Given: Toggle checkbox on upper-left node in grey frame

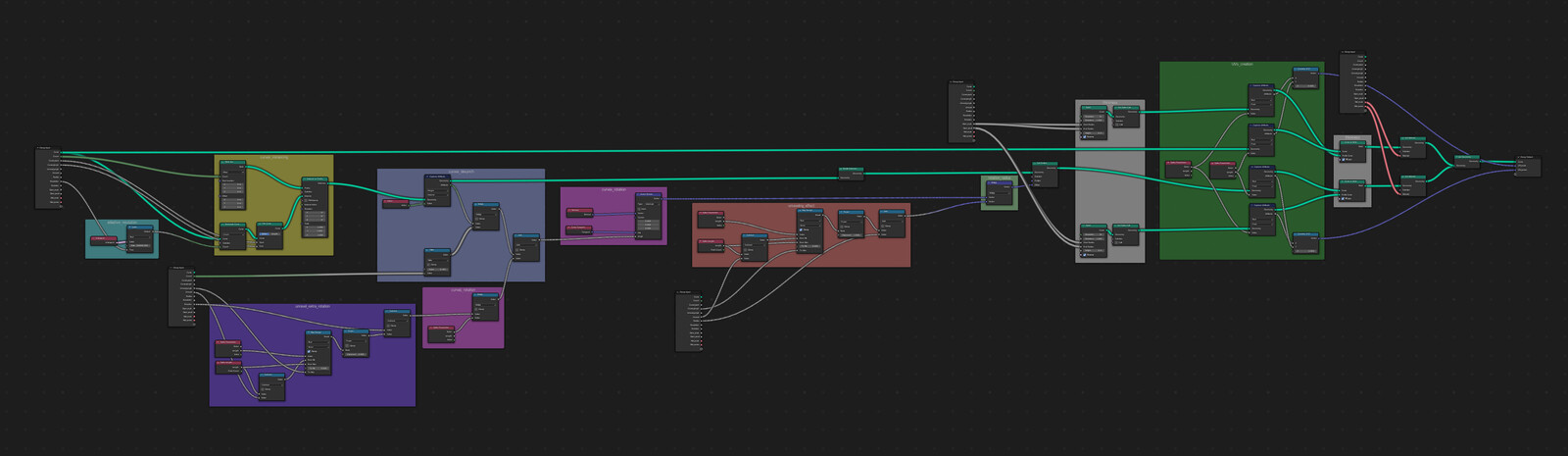Looking at the screenshot, I should click(x=1083, y=136).
